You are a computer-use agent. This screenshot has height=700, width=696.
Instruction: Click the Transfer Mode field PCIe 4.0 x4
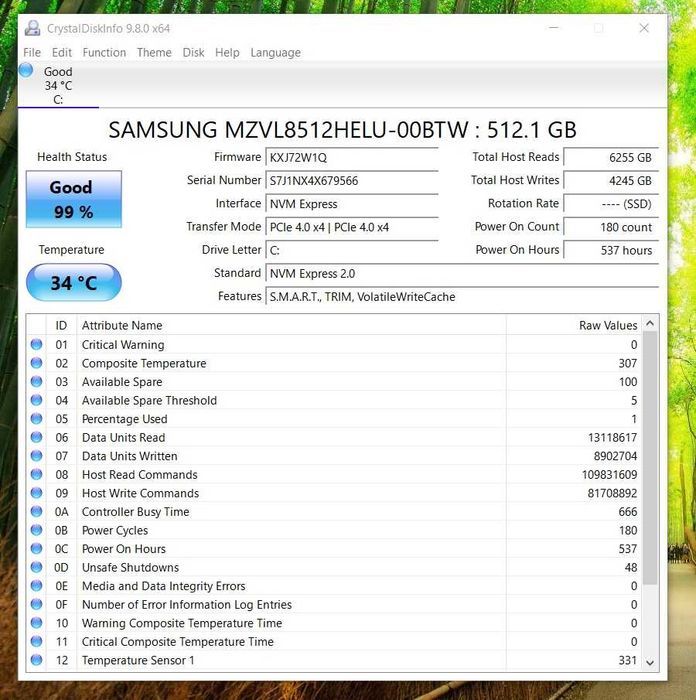(x=352, y=227)
